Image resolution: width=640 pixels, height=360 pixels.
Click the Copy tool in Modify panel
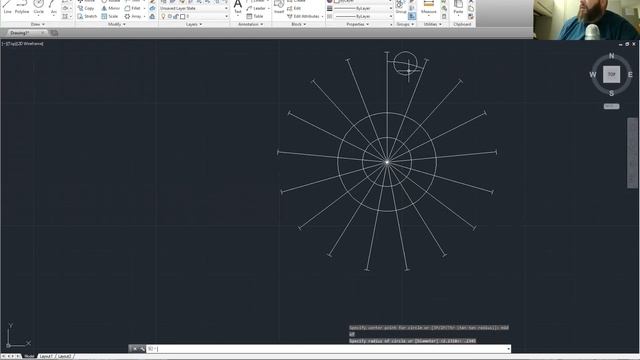point(86,8)
